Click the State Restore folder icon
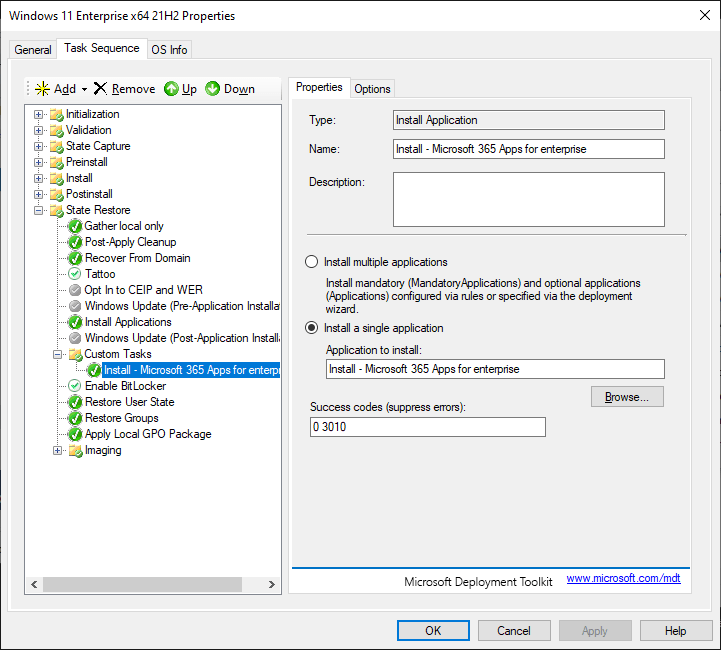Screen dimensions: 721x650 57,211
